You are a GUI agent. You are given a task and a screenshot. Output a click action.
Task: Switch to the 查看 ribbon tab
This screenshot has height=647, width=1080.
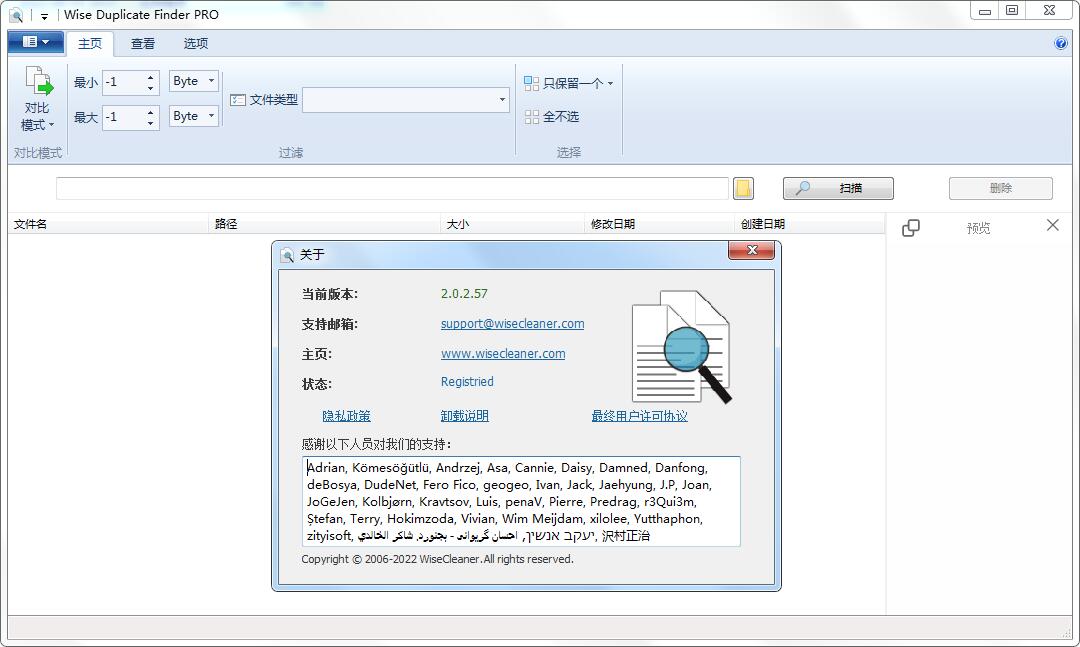tap(143, 43)
